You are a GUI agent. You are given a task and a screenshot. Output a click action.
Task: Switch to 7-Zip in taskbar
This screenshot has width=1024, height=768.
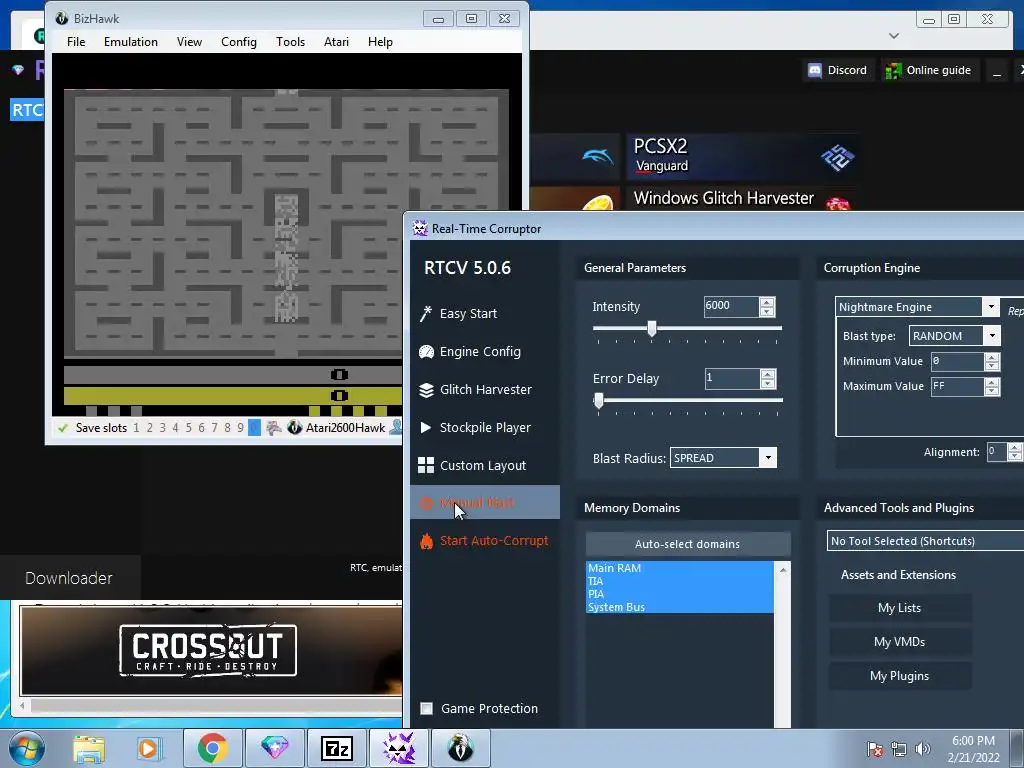tap(337, 748)
